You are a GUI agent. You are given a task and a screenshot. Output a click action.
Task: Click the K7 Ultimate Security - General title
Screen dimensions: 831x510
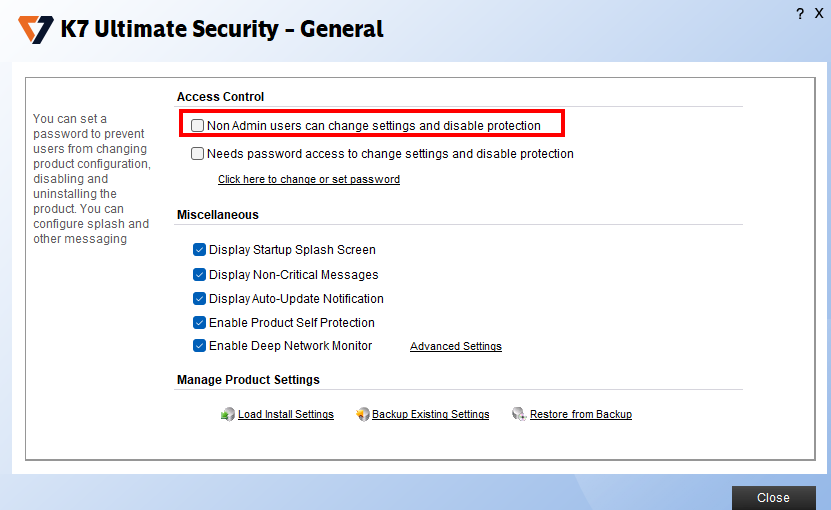[x=222, y=30]
